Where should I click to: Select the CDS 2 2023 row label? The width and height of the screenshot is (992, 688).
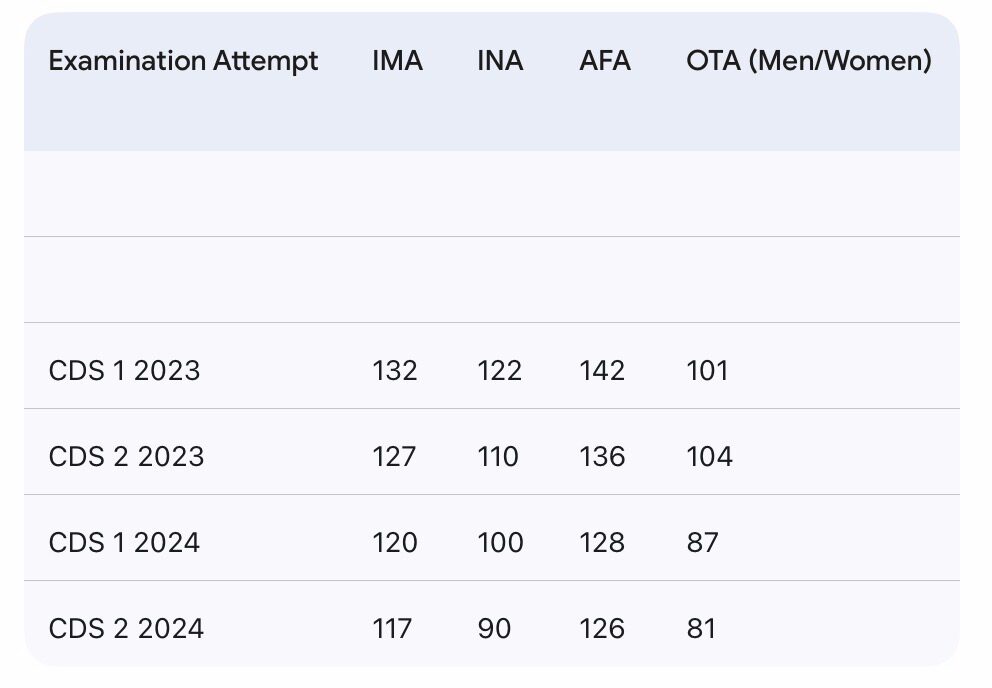click(126, 457)
